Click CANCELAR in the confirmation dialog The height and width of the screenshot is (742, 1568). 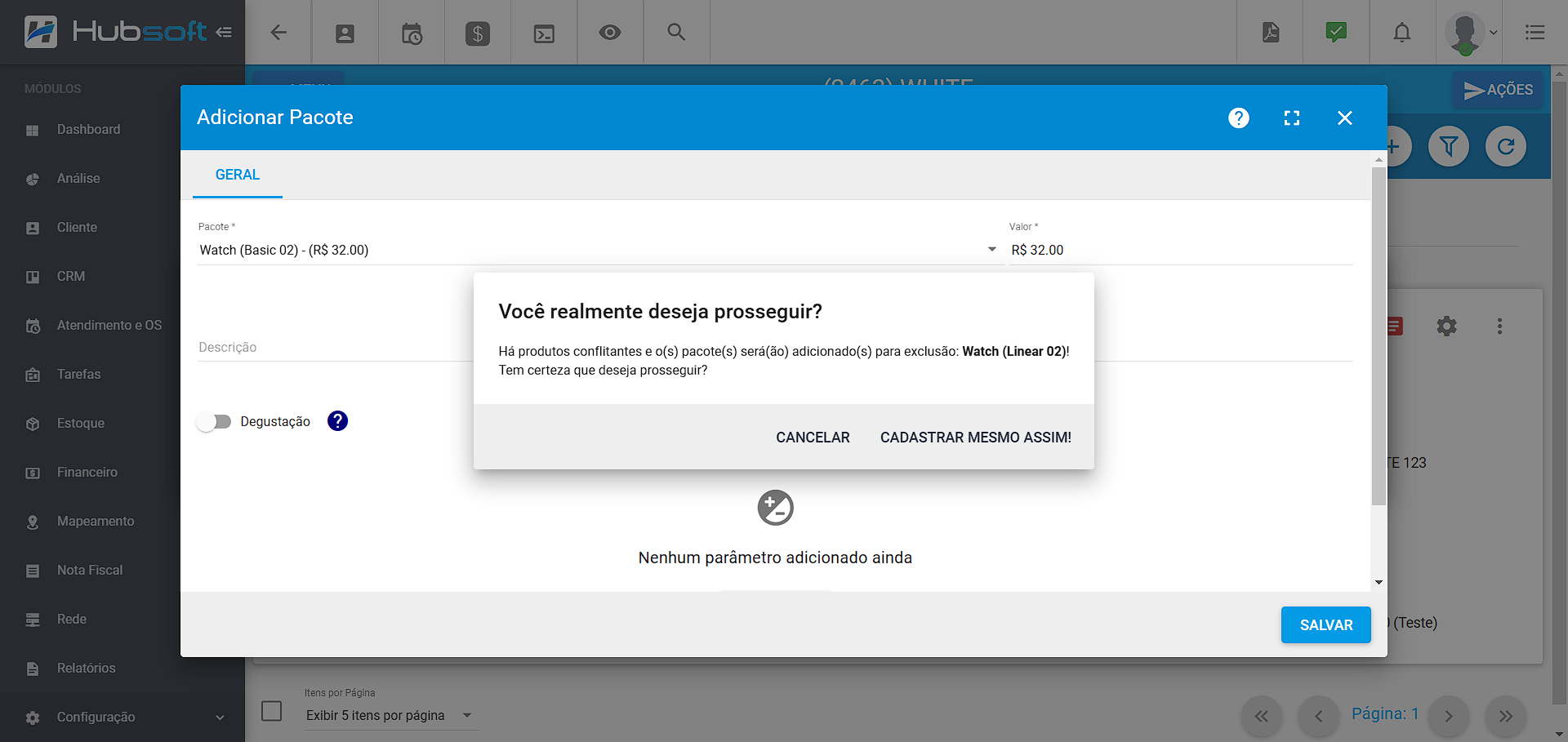(x=813, y=438)
